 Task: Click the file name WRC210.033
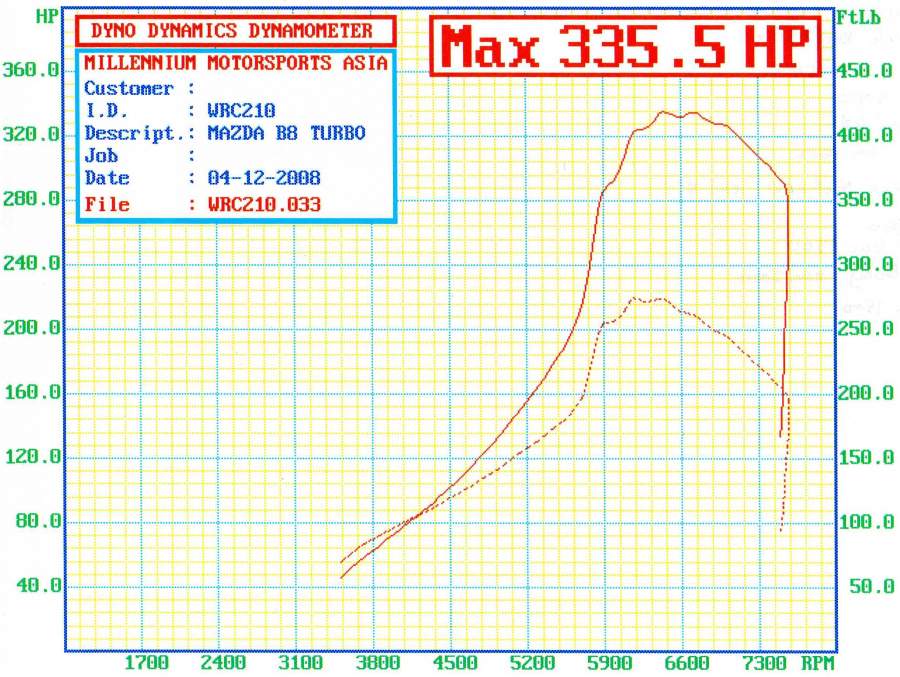(264, 205)
